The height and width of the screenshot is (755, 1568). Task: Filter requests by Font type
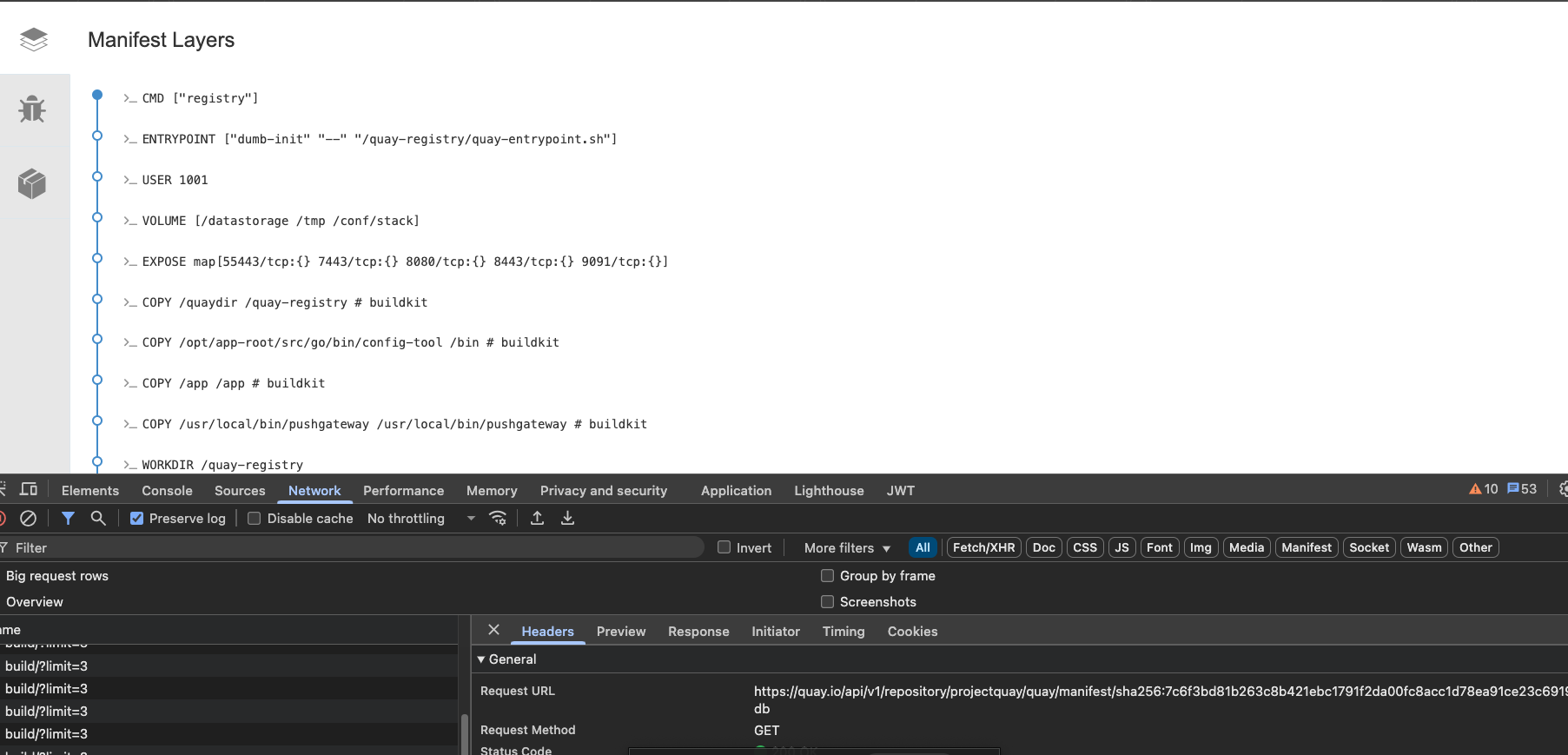pyautogui.click(x=1160, y=547)
